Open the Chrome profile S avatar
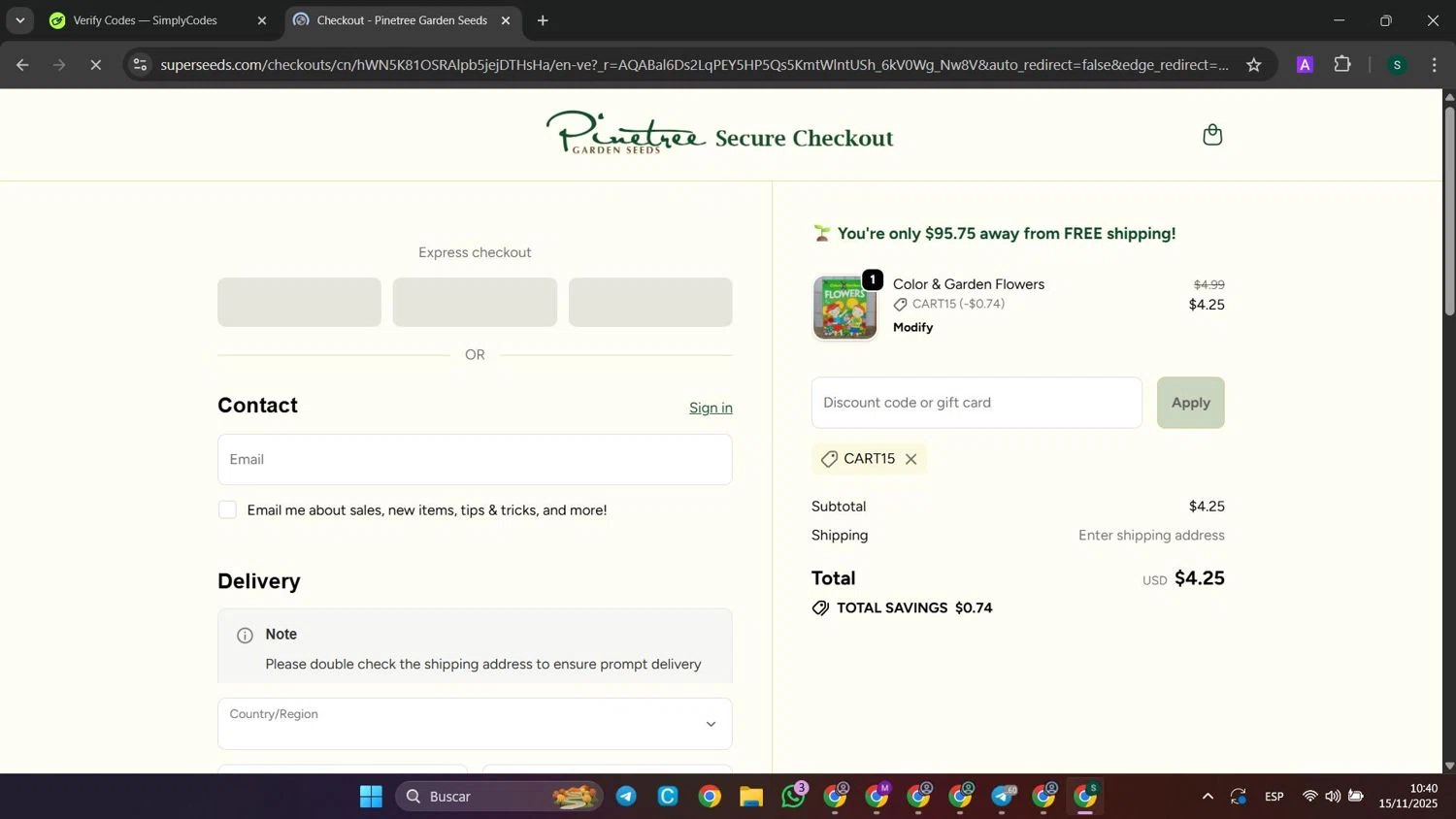This screenshot has width=1456, height=819. [1397, 65]
